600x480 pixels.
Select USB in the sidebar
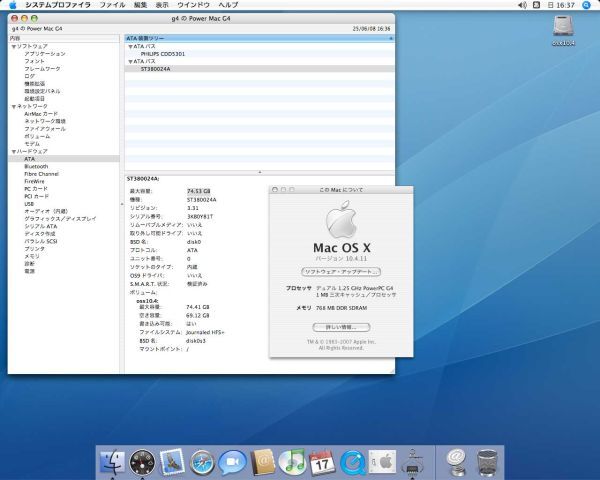29,204
